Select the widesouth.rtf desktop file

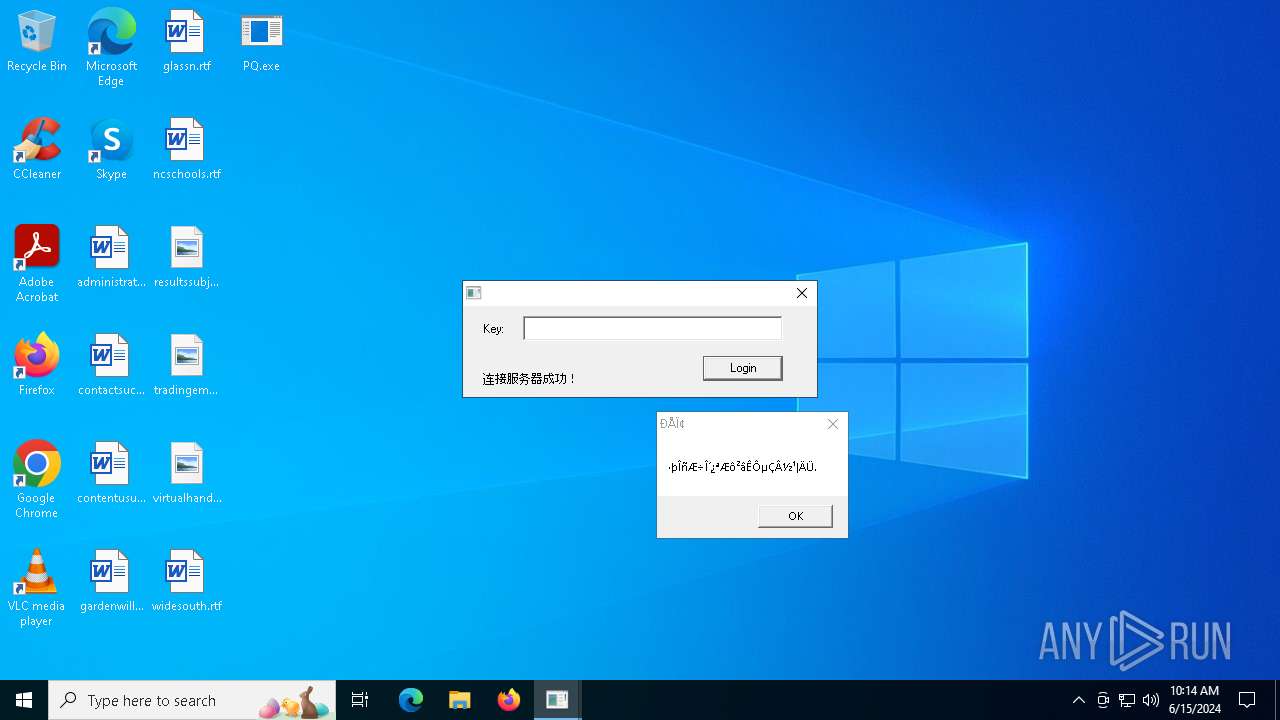point(186,581)
